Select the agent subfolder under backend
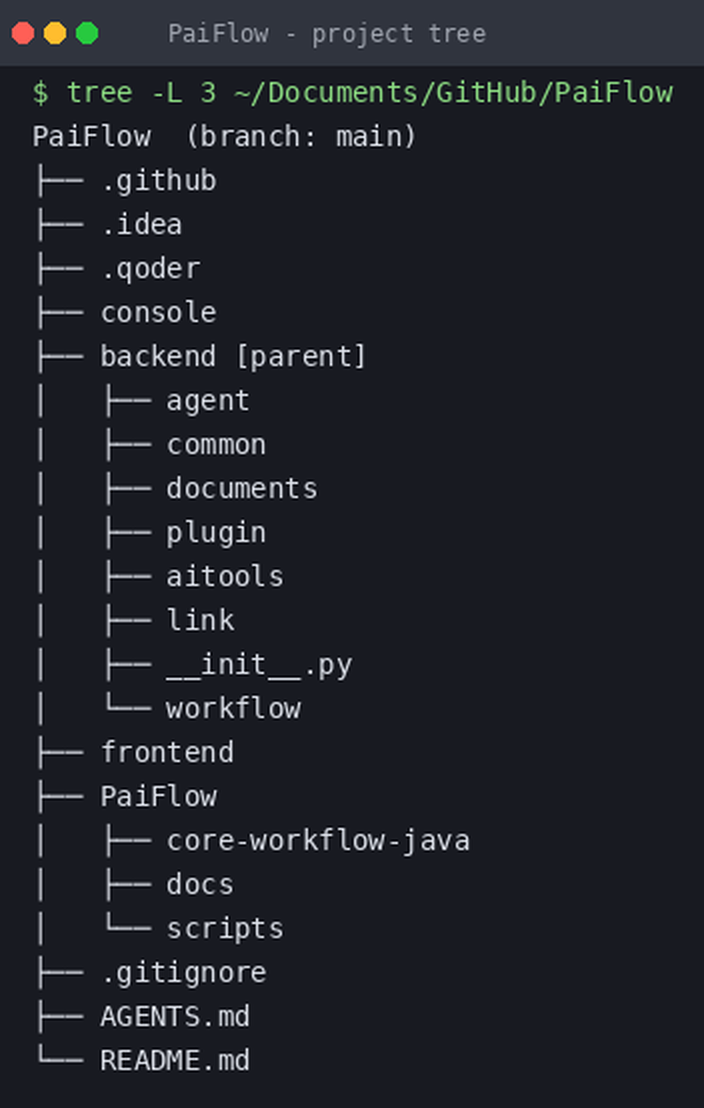This screenshot has height=1108, width=704. tap(208, 401)
